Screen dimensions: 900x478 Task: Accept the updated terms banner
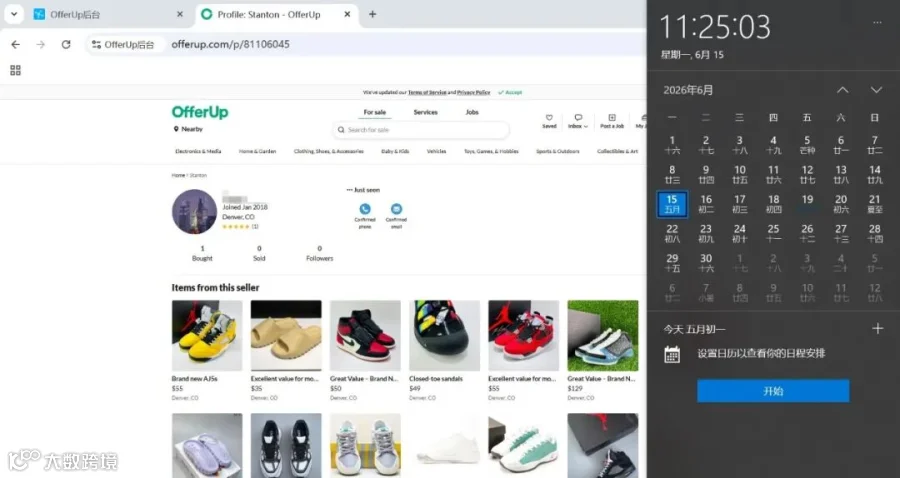tap(510, 92)
